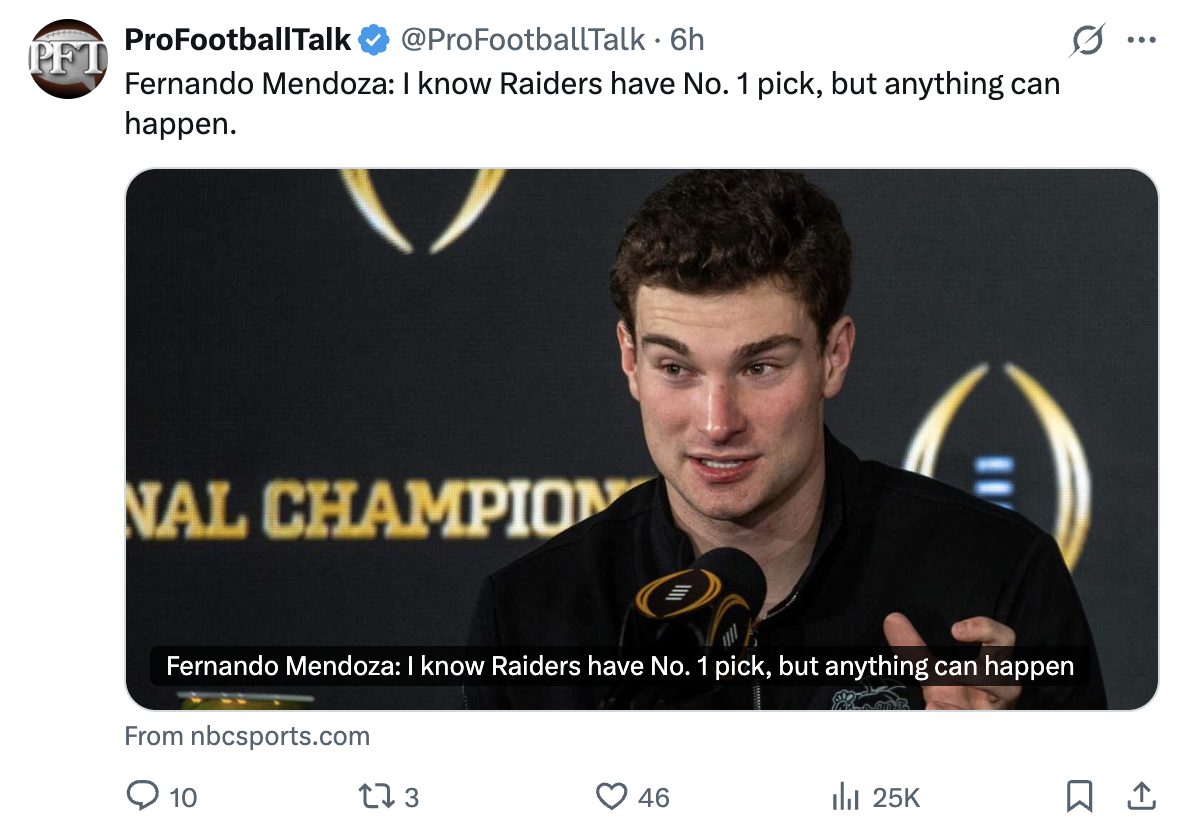Open the article preview image card

pos(642,439)
